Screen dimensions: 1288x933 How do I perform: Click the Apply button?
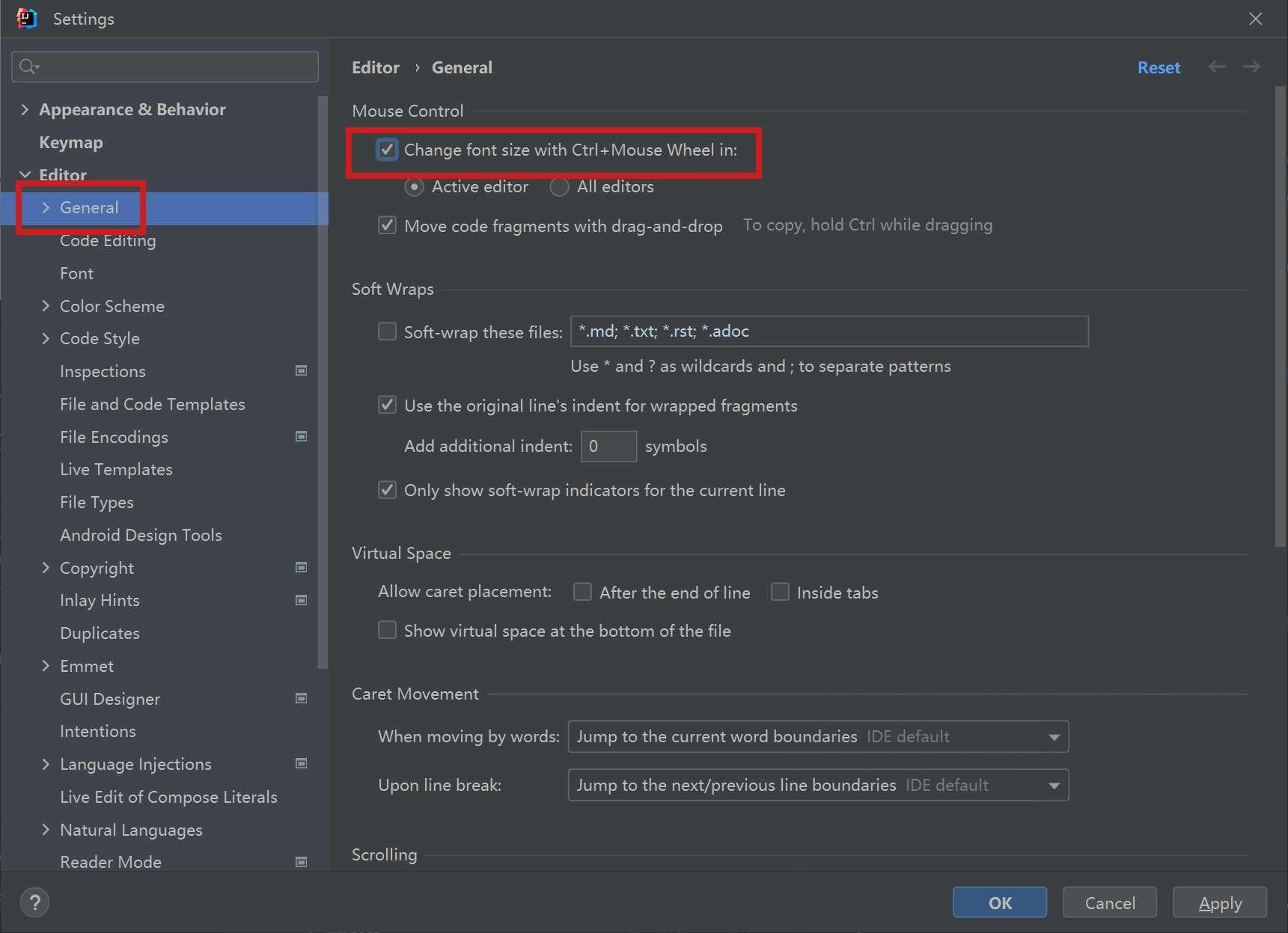click(x=1219, y=902)
